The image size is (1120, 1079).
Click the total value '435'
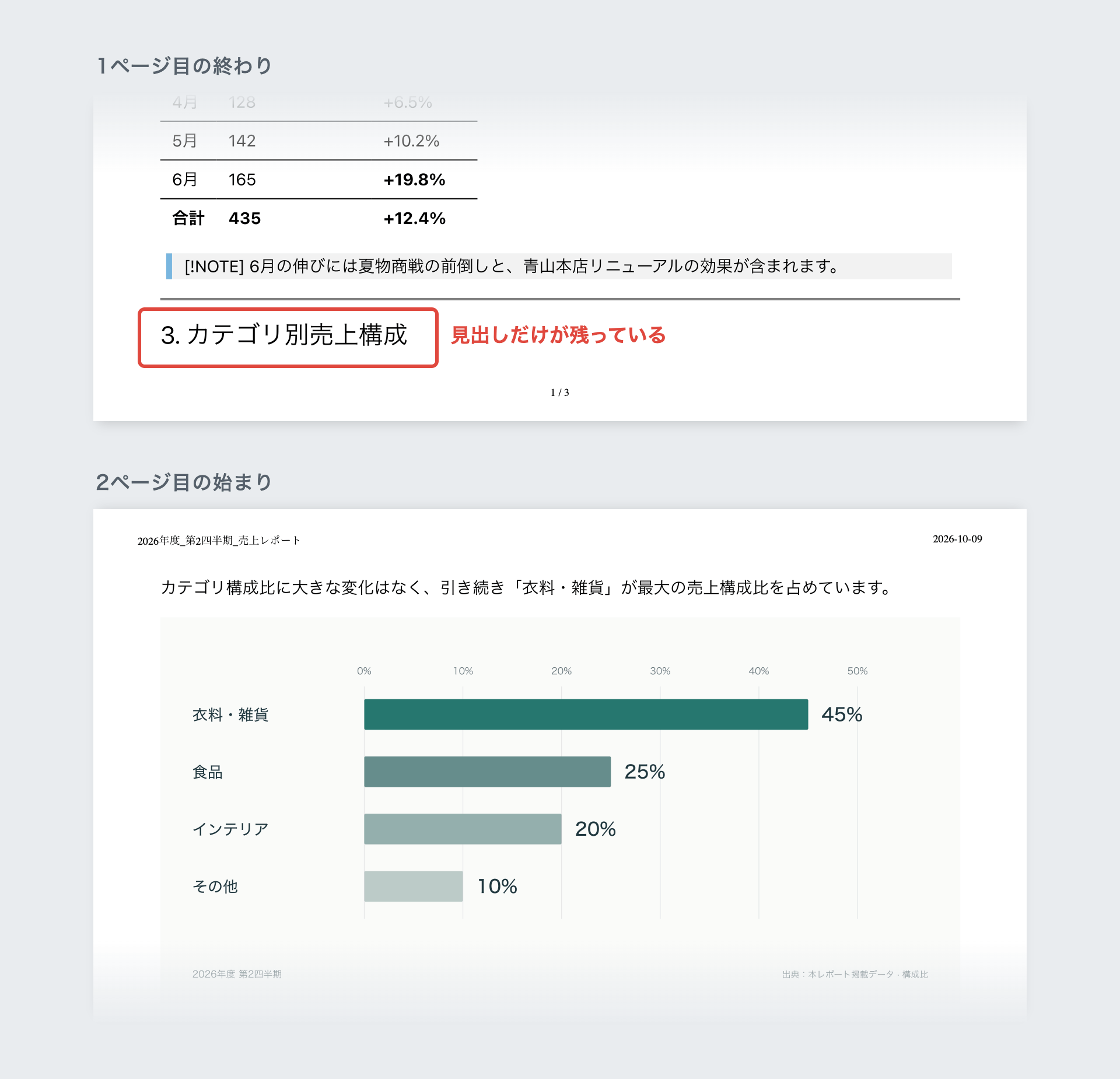[245, 218]
